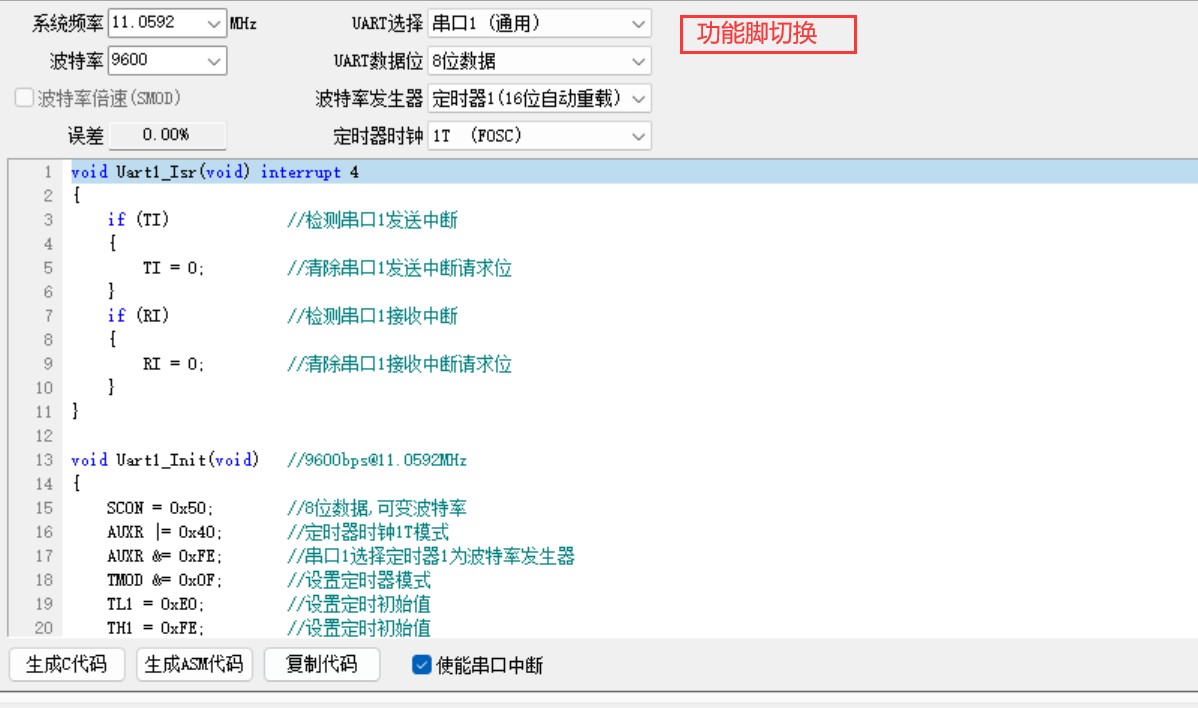Uncheck the 使能串口中断 checkbox
Image resolution: width=1198 pixels, height=708 pixels.
pyautogui.click(x=421, y=664)
